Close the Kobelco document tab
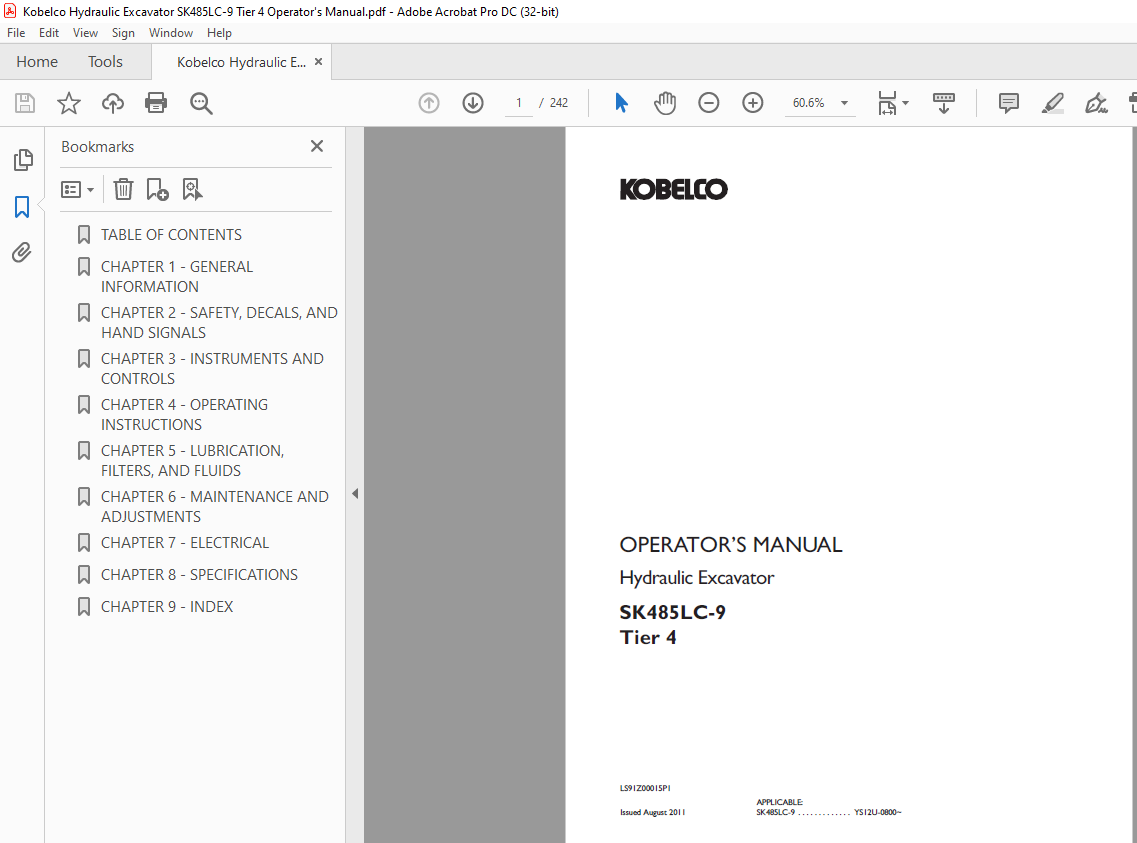 point(318,62)
